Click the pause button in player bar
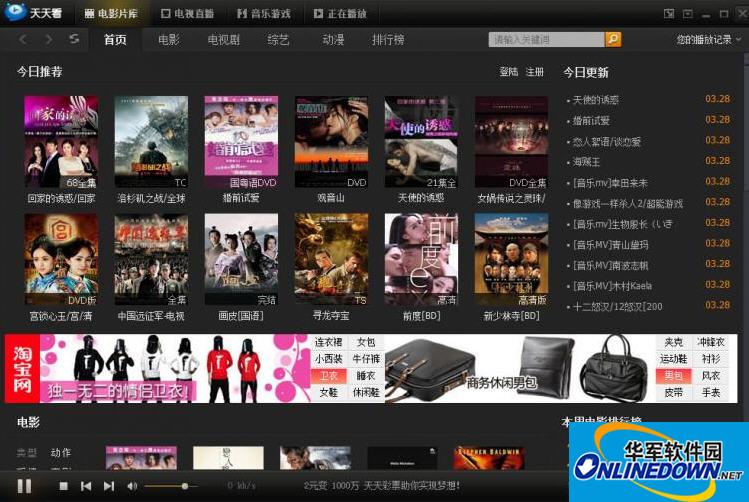This screenshot has width=749, height=502. (x=24, y=486)
